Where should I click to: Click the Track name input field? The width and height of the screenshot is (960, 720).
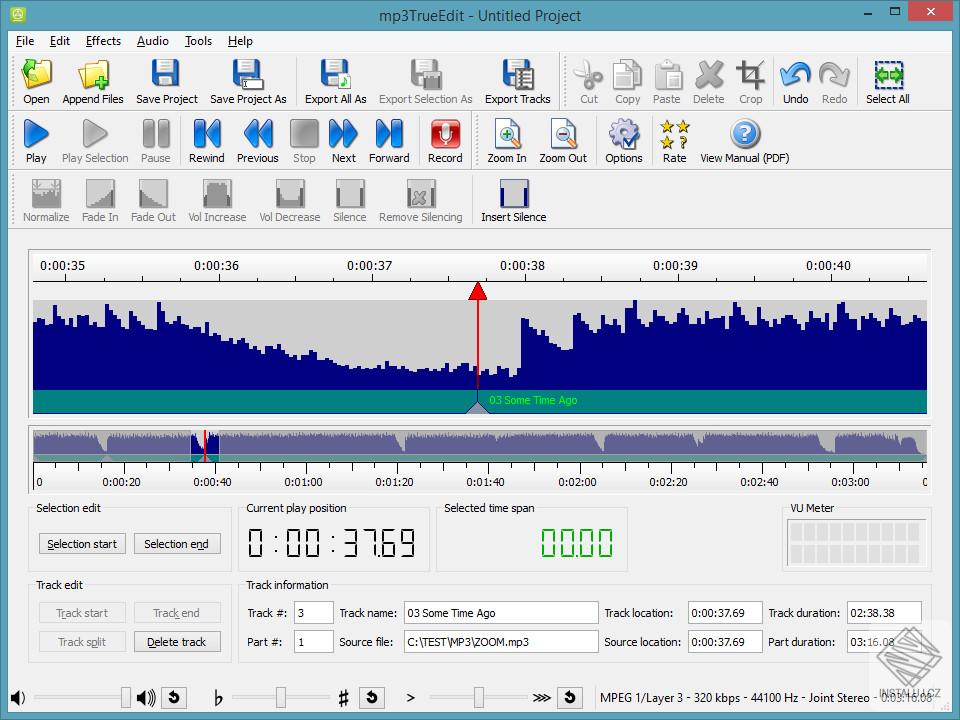(500, 613)
